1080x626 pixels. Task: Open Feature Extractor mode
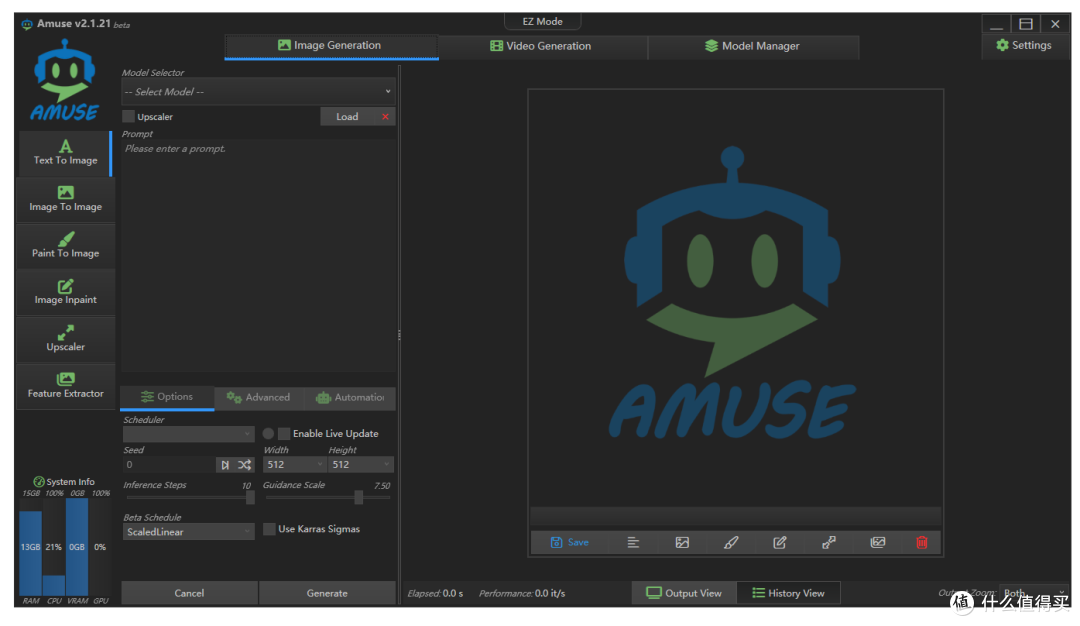point(65,386)
